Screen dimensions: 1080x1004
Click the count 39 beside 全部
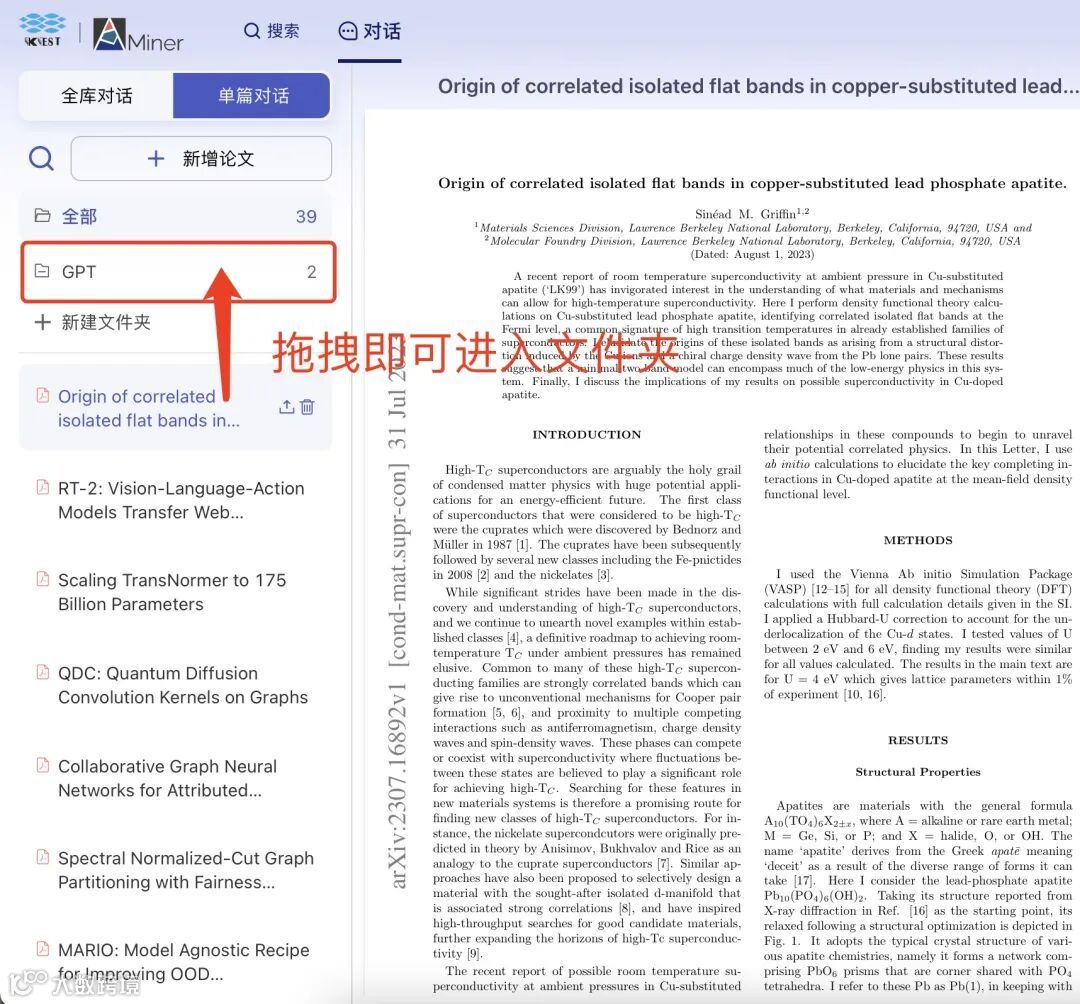307,216
